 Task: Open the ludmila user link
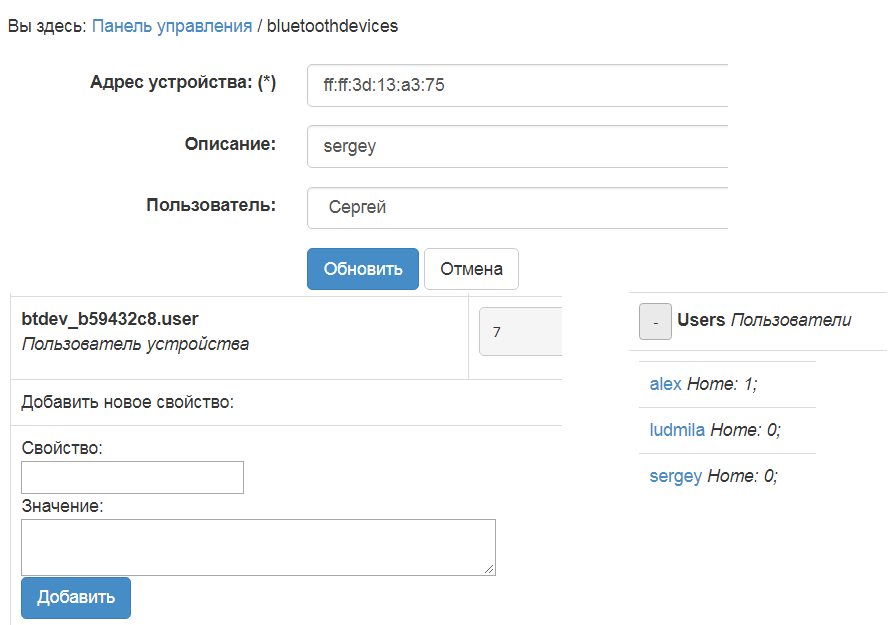(677, 430)
